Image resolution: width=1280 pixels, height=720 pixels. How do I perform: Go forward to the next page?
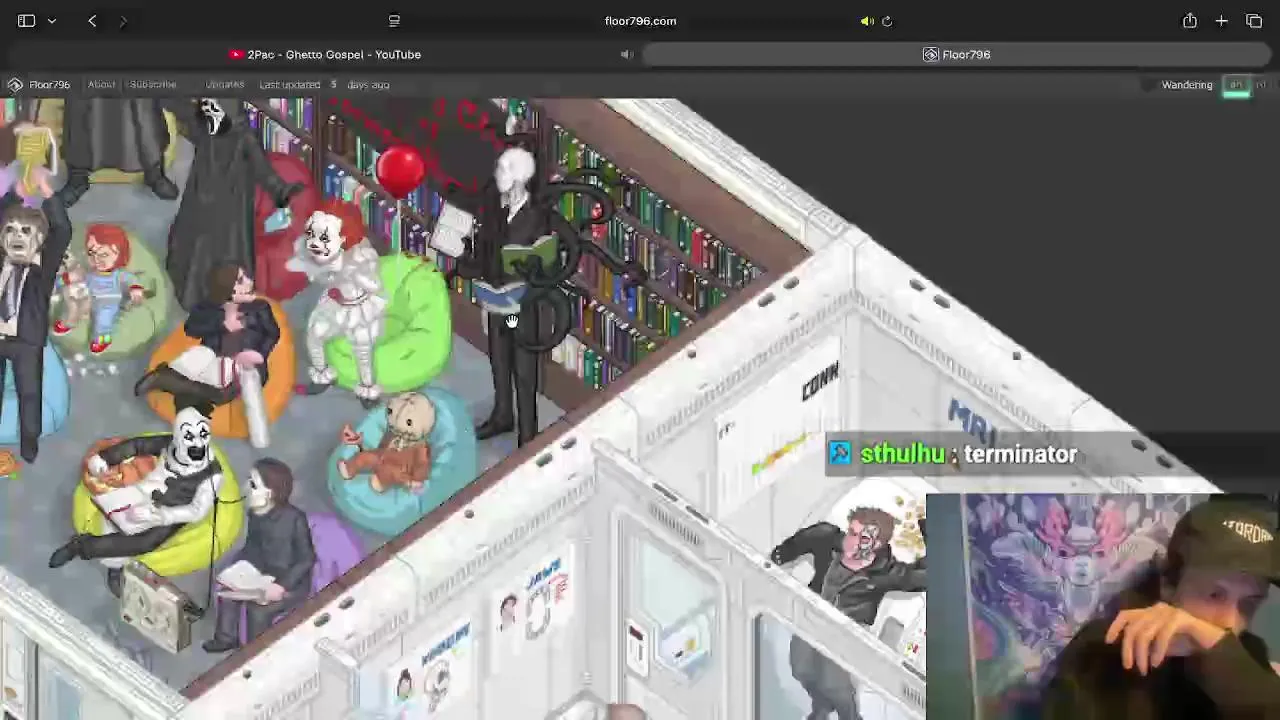123,20
